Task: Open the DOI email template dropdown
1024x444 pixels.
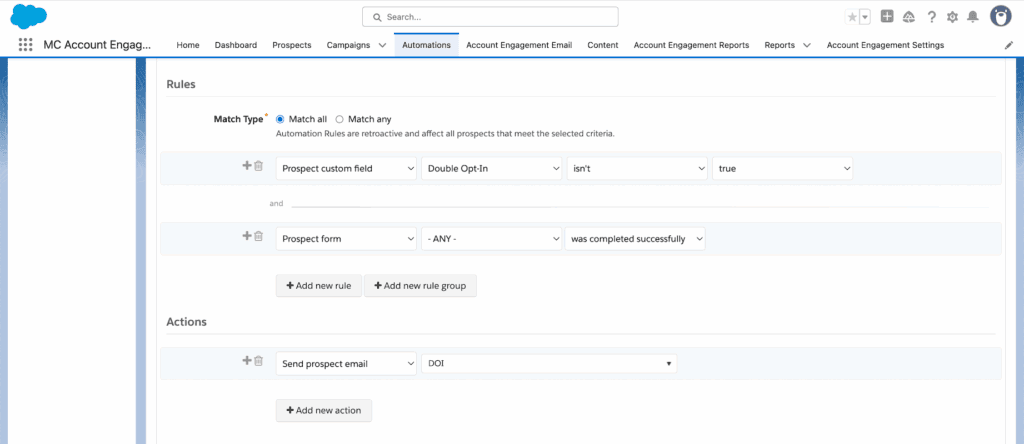Action: tap(549, 364)
